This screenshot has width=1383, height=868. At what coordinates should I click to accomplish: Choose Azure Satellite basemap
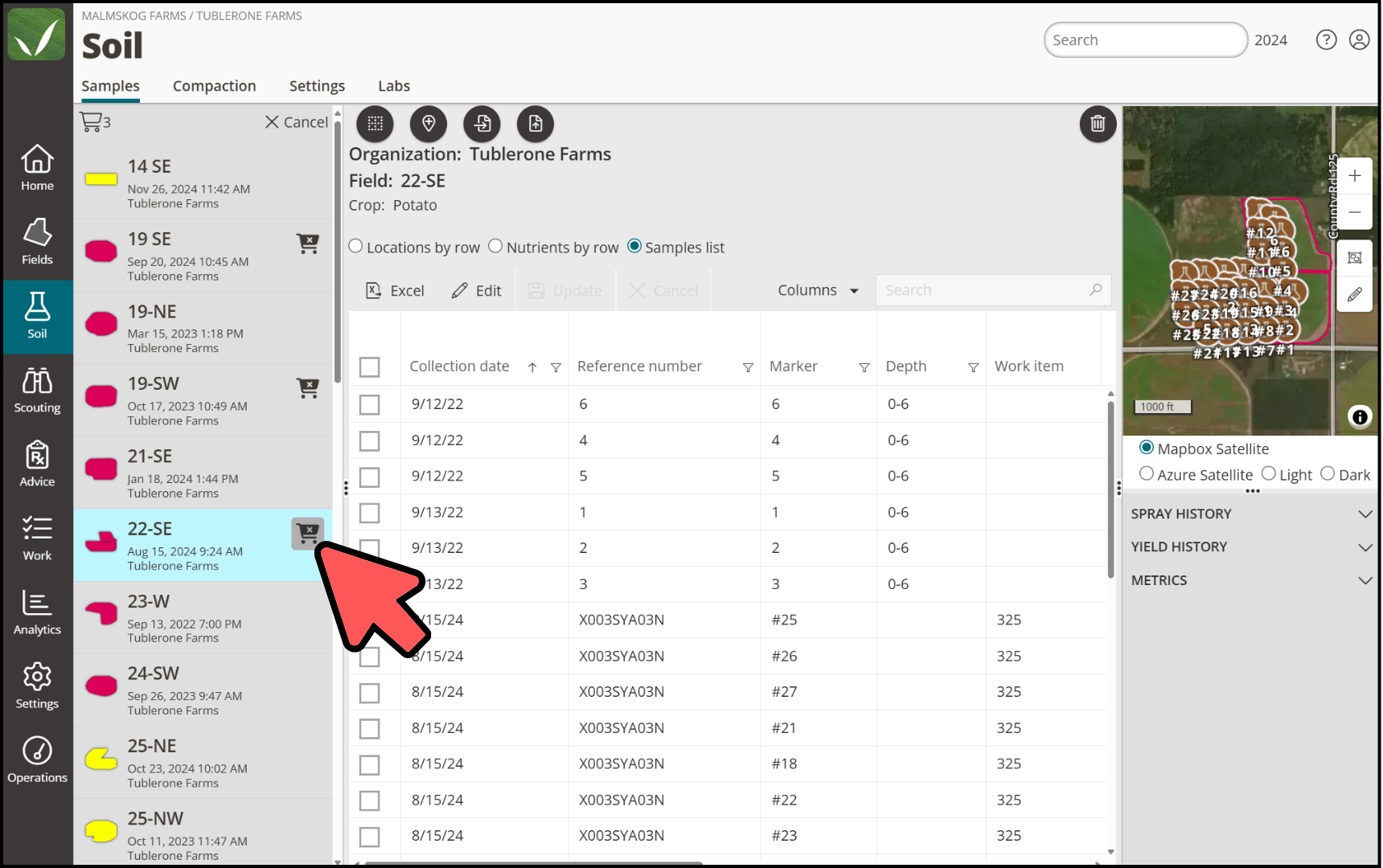tap(1147, 473)
